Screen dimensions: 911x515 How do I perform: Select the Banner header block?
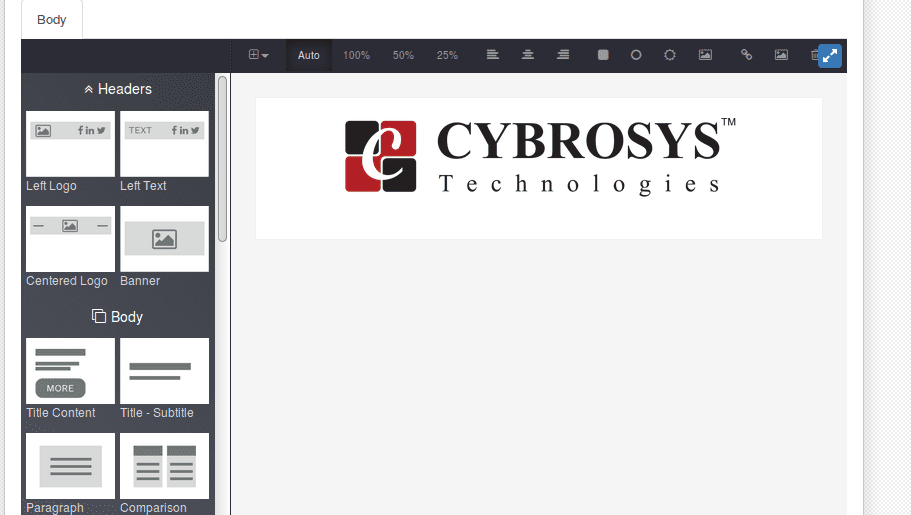(164, 238)
